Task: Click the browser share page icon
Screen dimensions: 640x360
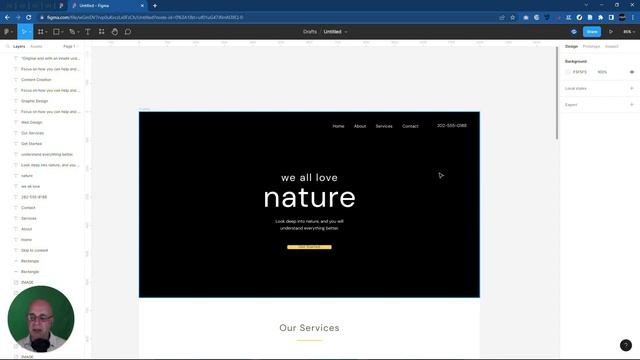Action: point(502,18)
